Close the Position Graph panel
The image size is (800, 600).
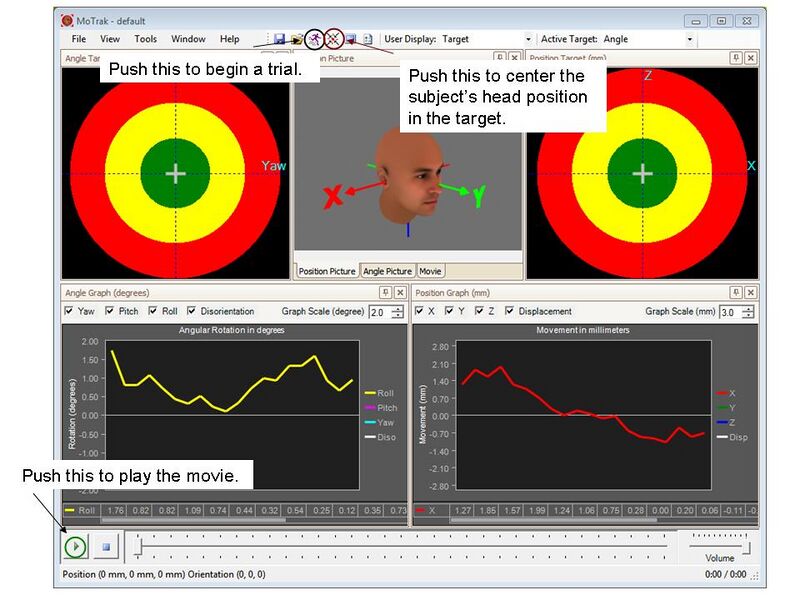tap(751, 292)
